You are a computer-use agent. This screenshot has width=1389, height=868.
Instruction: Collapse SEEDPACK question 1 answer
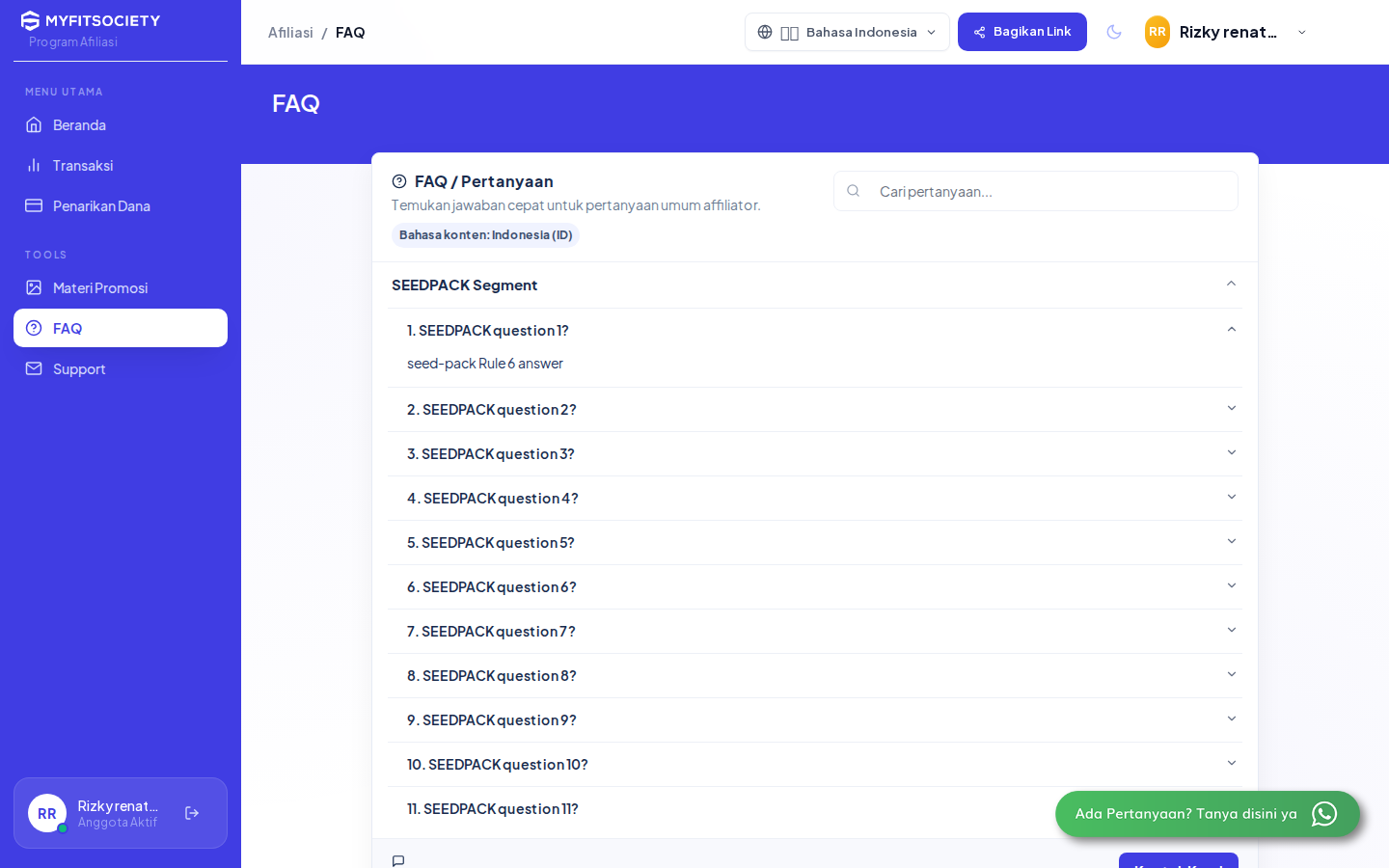pos(815,330)
